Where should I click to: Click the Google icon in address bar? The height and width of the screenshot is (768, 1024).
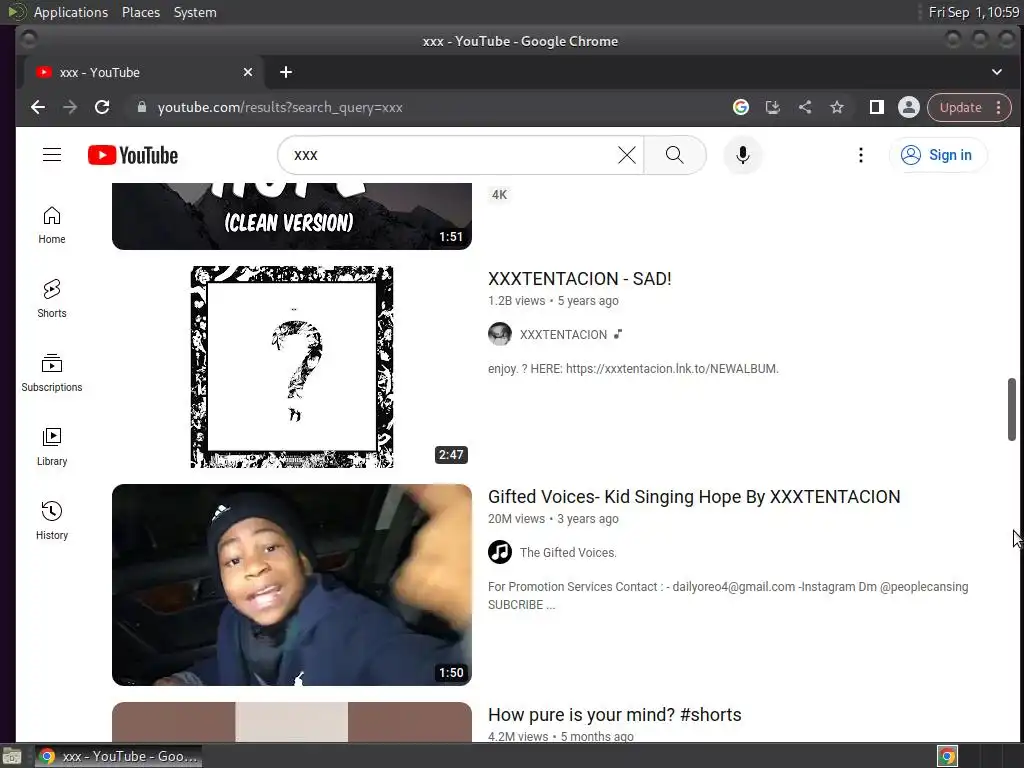pos(741,107)
